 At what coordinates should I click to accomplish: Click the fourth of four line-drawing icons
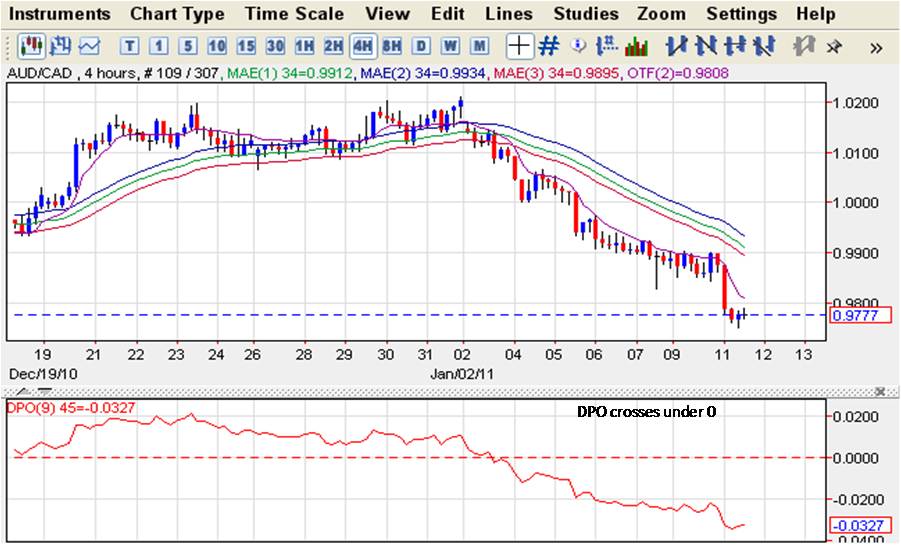click(764, 46)
